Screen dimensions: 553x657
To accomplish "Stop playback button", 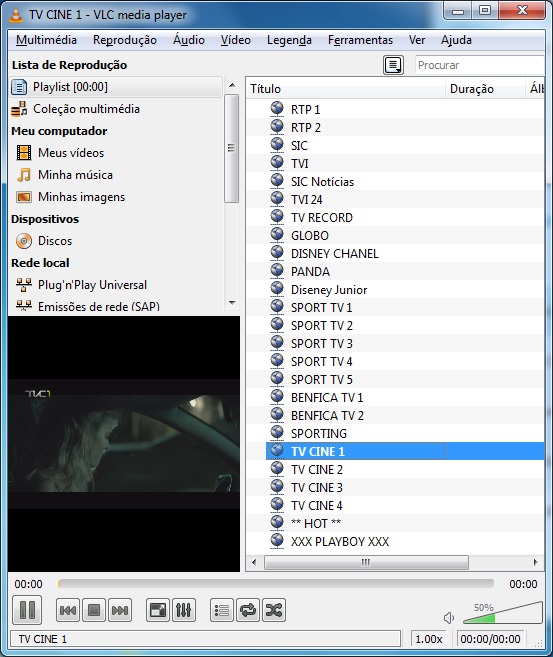I will 94,610.
